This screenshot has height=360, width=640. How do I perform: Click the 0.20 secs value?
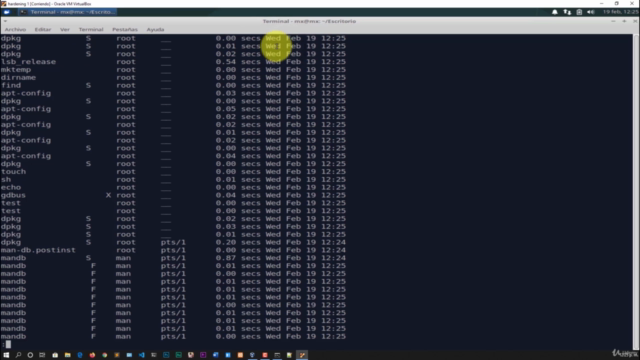238,242
